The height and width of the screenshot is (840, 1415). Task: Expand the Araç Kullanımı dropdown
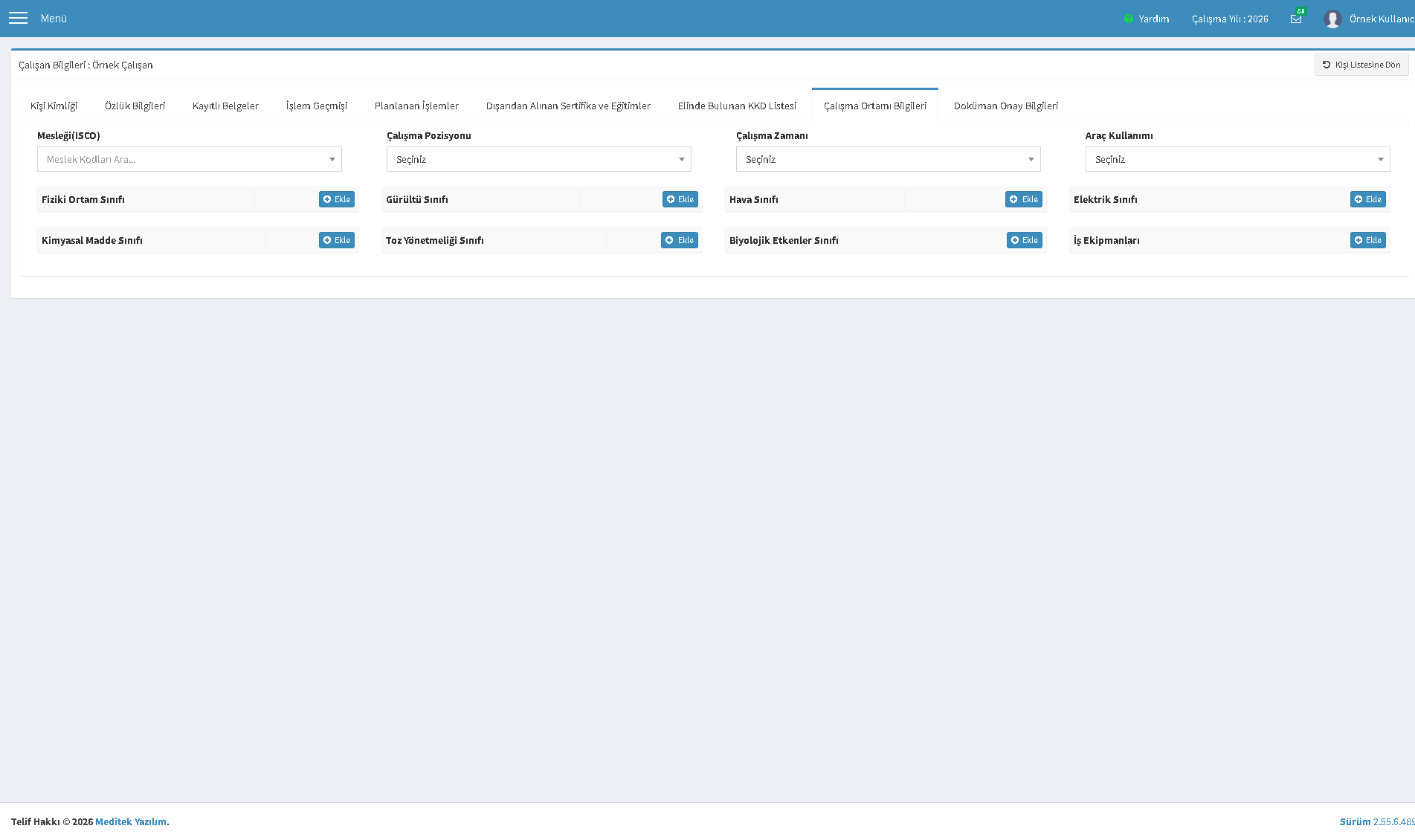[x=1238, y=159]
